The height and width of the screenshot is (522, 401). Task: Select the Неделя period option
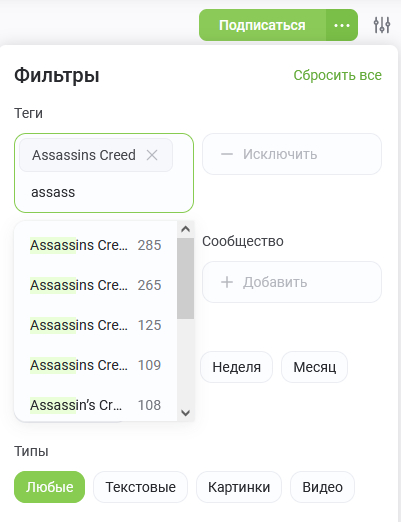[x=236, y=367]
